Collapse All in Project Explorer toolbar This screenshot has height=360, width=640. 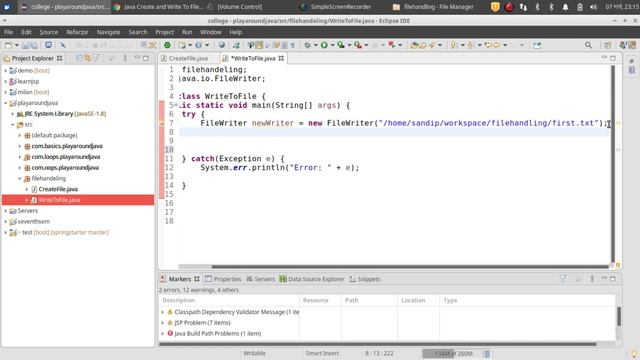point(79,58)
